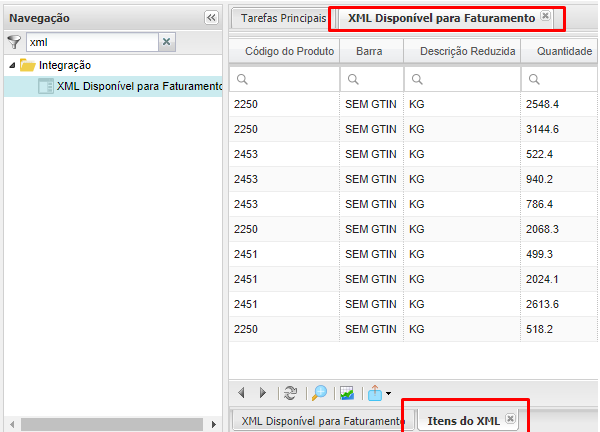Click the navigation filter input containing xml
This screenshot has width=600, height=432.
92,42
